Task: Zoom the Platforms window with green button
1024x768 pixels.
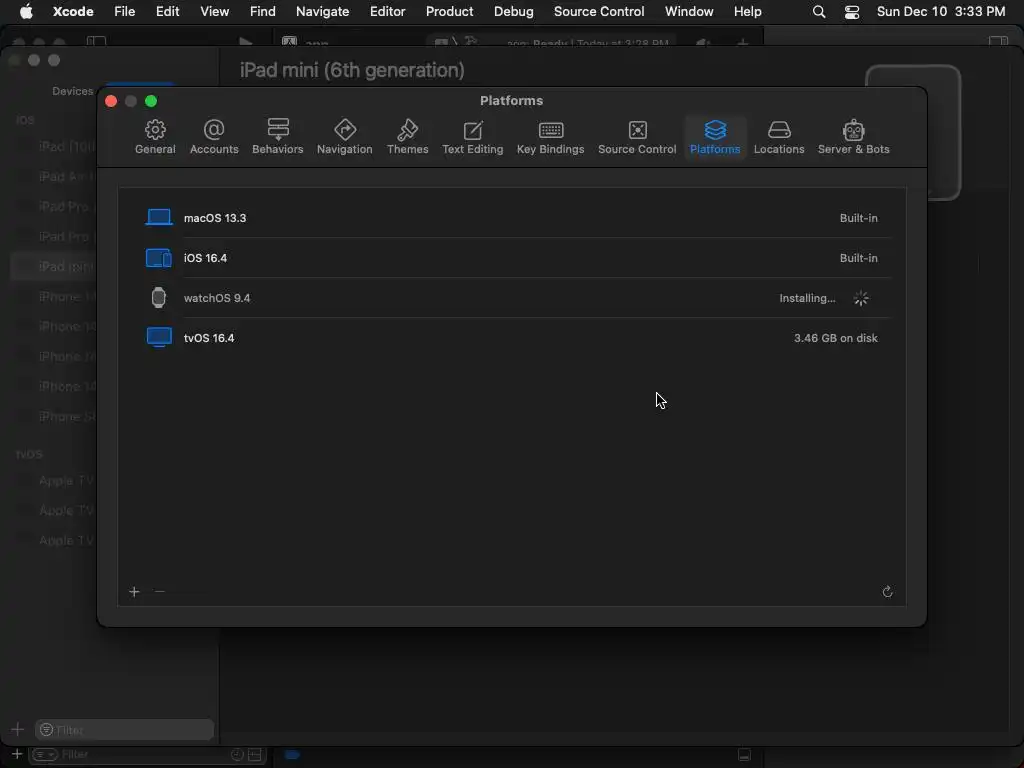Action: pyautogui.click(x=151, y=101)
